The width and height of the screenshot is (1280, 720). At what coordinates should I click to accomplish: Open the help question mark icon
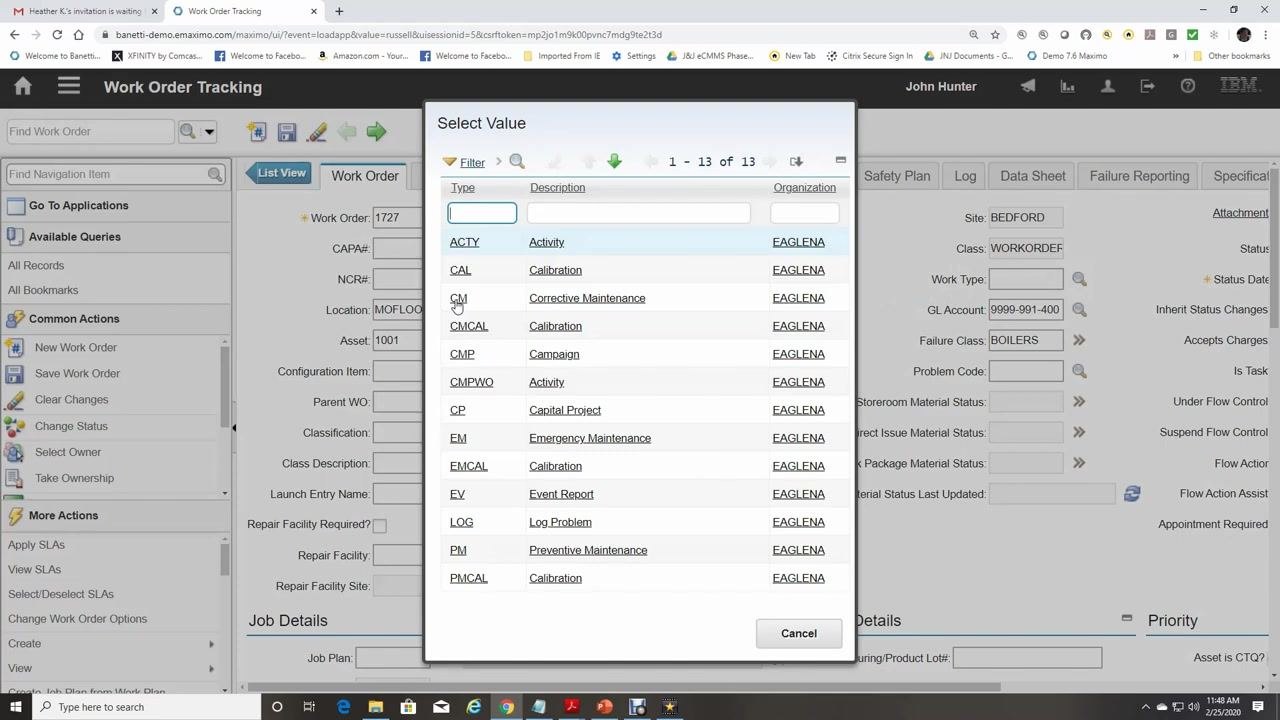tap(1188, 86)
